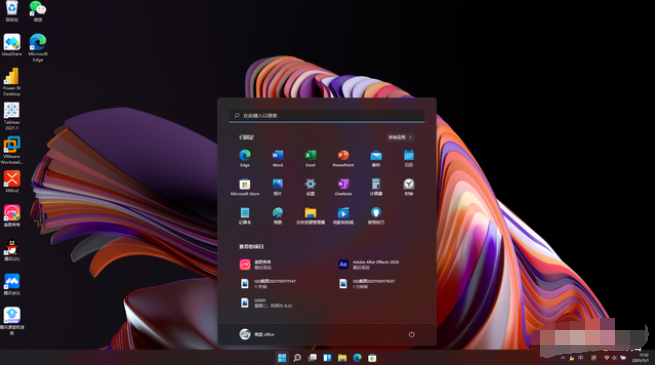Image resolution: width=659 pixels, height=365 pixels.
Task: Expand the All apps button
Action: 400,137
